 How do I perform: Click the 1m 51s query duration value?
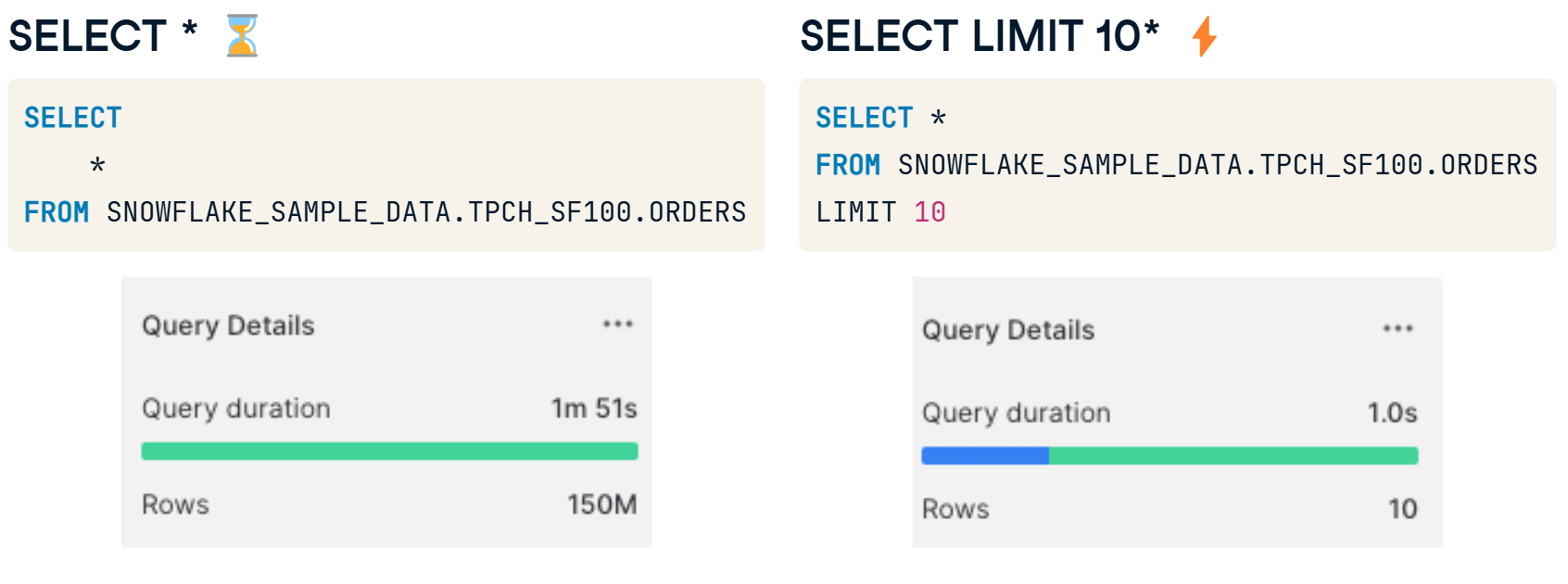pyautogui.click(x=594, y=409)
